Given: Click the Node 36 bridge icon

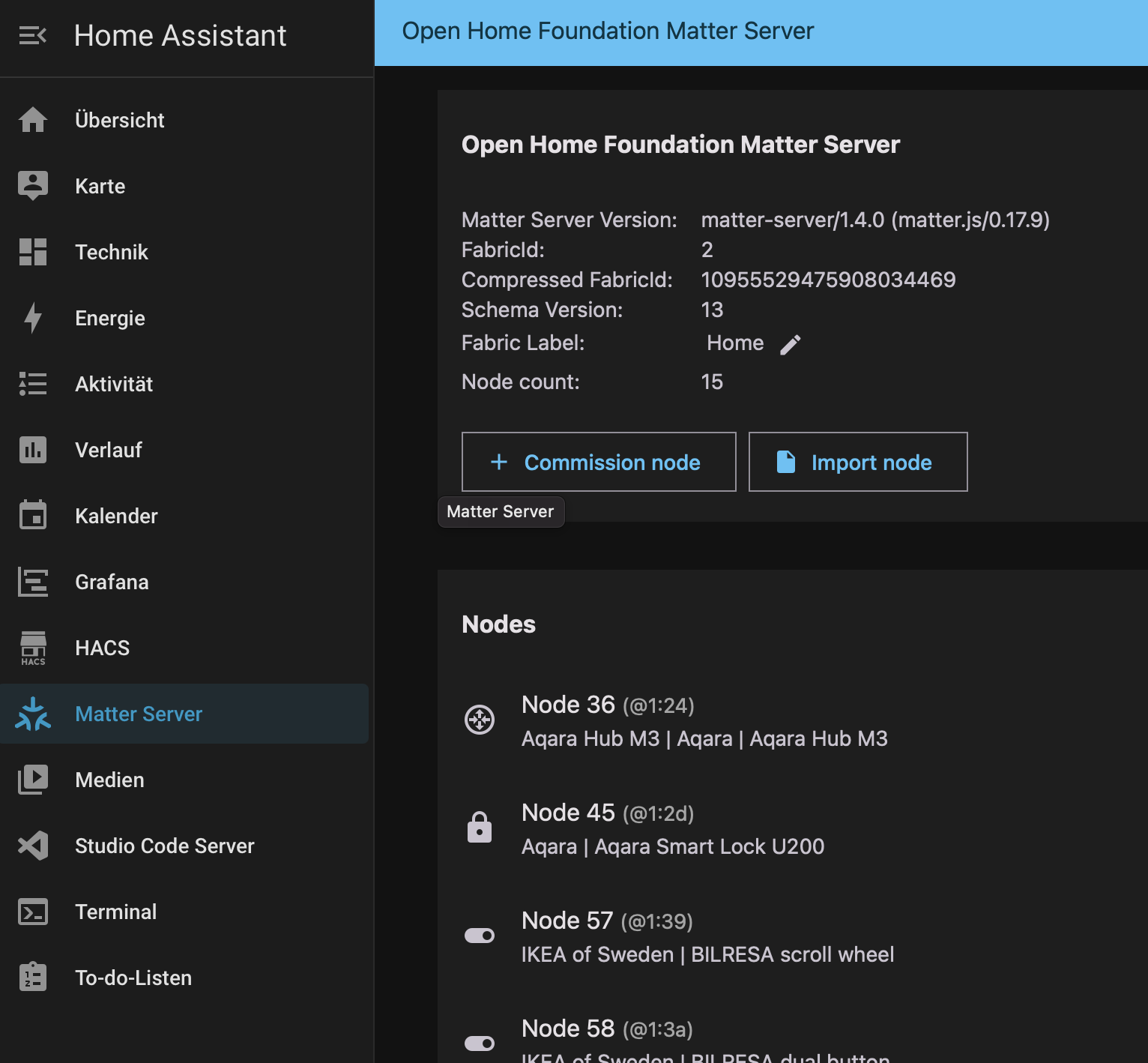Looking at the screenshot, I should pyautogui.click(x=480, y=720).
